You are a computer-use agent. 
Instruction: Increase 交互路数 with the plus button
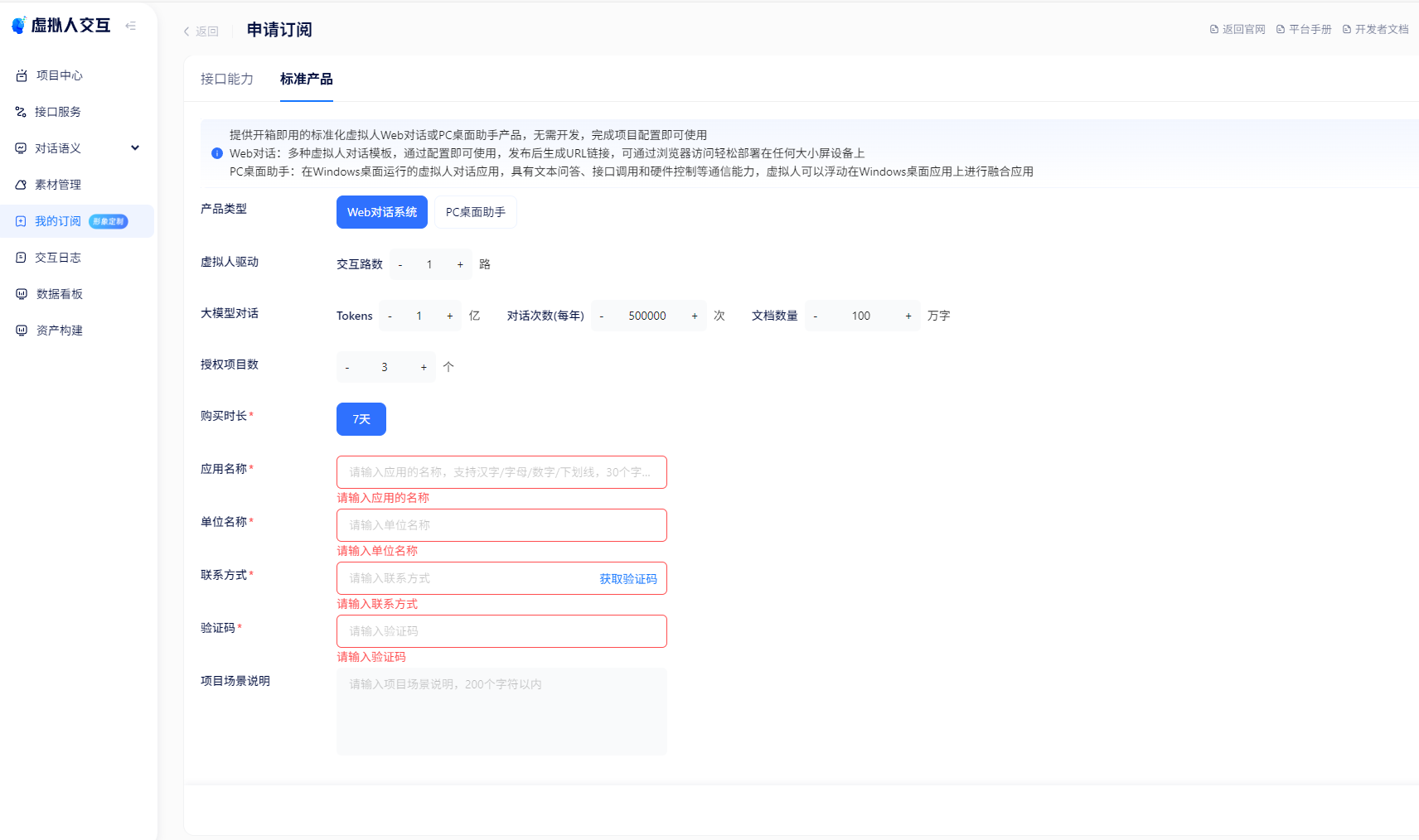(460, 265)
